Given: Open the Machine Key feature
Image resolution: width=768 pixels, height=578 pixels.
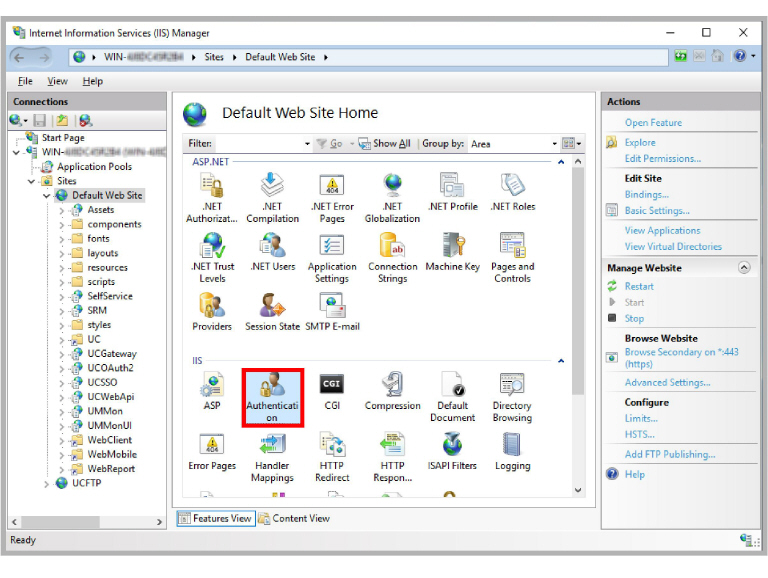Looking at the screenshot, I should pos(453,252).
